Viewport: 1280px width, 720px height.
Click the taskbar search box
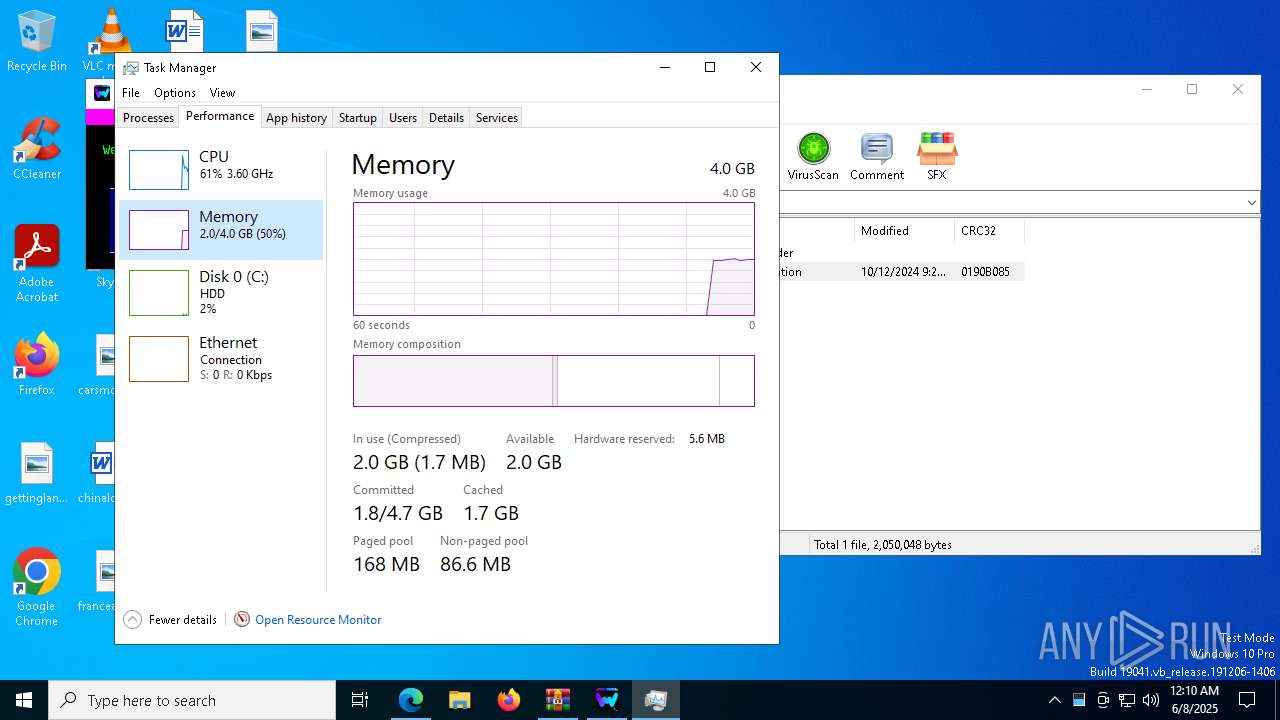pyautogui.click(x=192, y=700)
